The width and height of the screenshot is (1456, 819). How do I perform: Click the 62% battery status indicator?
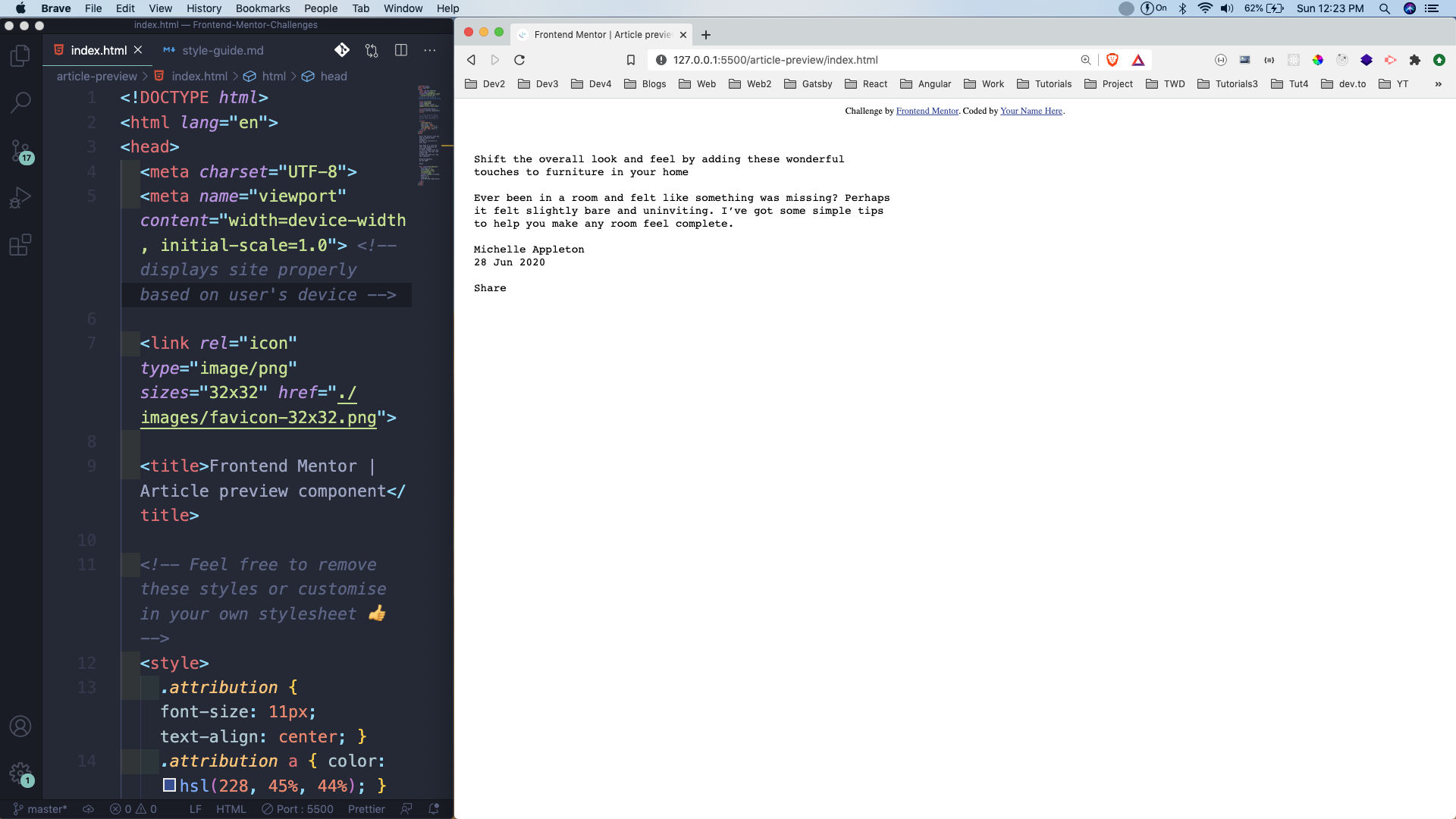pyautogui.click(x=1263, y=8)
